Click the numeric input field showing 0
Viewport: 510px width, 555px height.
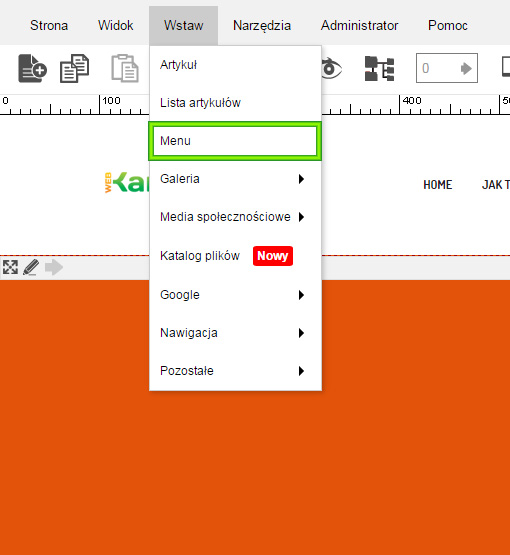tap(447, 68)
